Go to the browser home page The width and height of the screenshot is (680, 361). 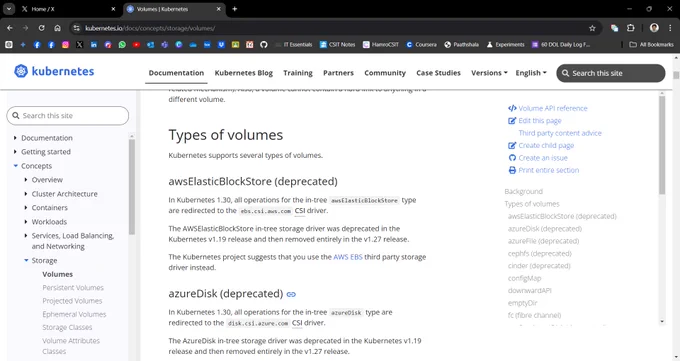pyautogui.click(x=57, y=28)
